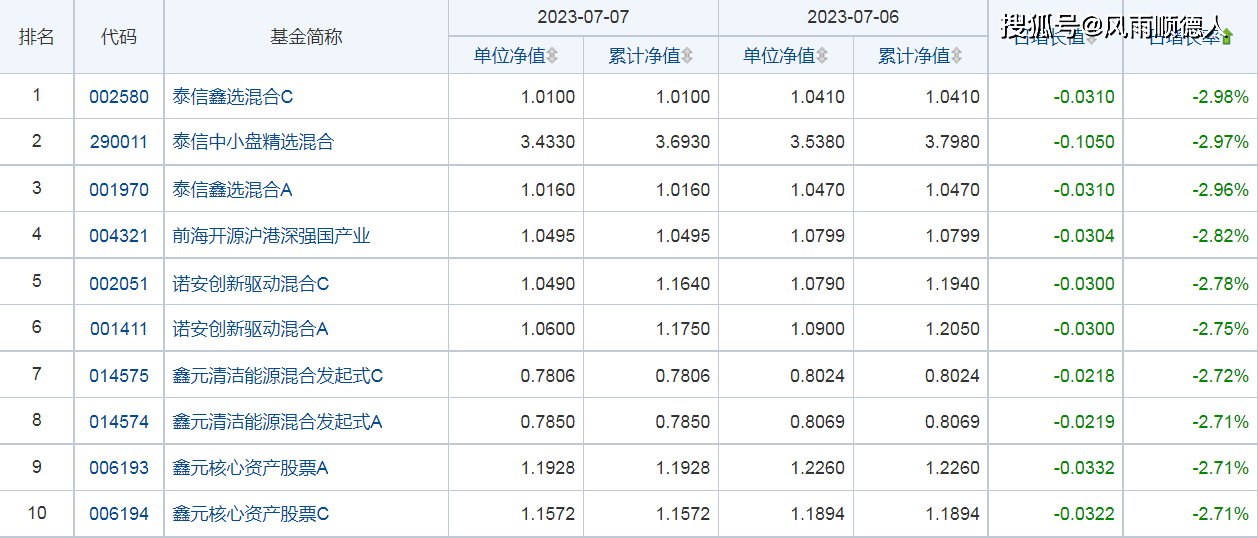1258x538 pixels.
Task: Open the 泰信鑫选混合A fund name link
Action: click(x=233, y=189)
